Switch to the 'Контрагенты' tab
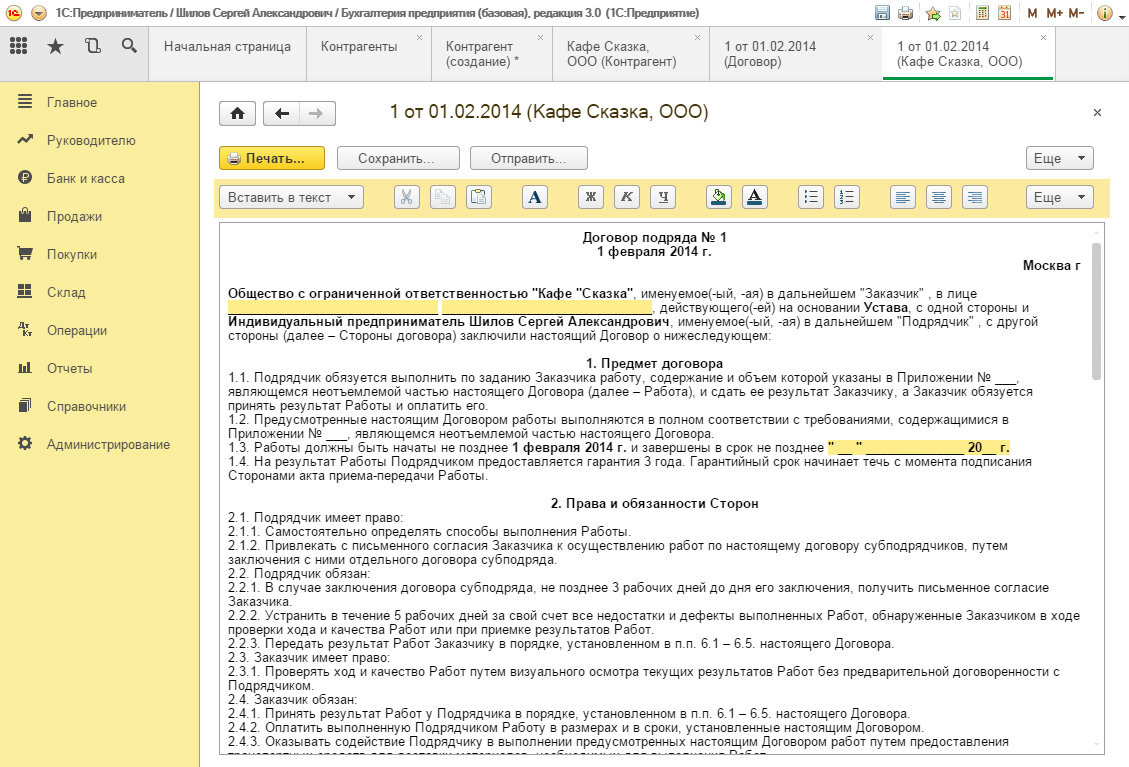Viewport: 1129px width, 767px height. (359, 47)
